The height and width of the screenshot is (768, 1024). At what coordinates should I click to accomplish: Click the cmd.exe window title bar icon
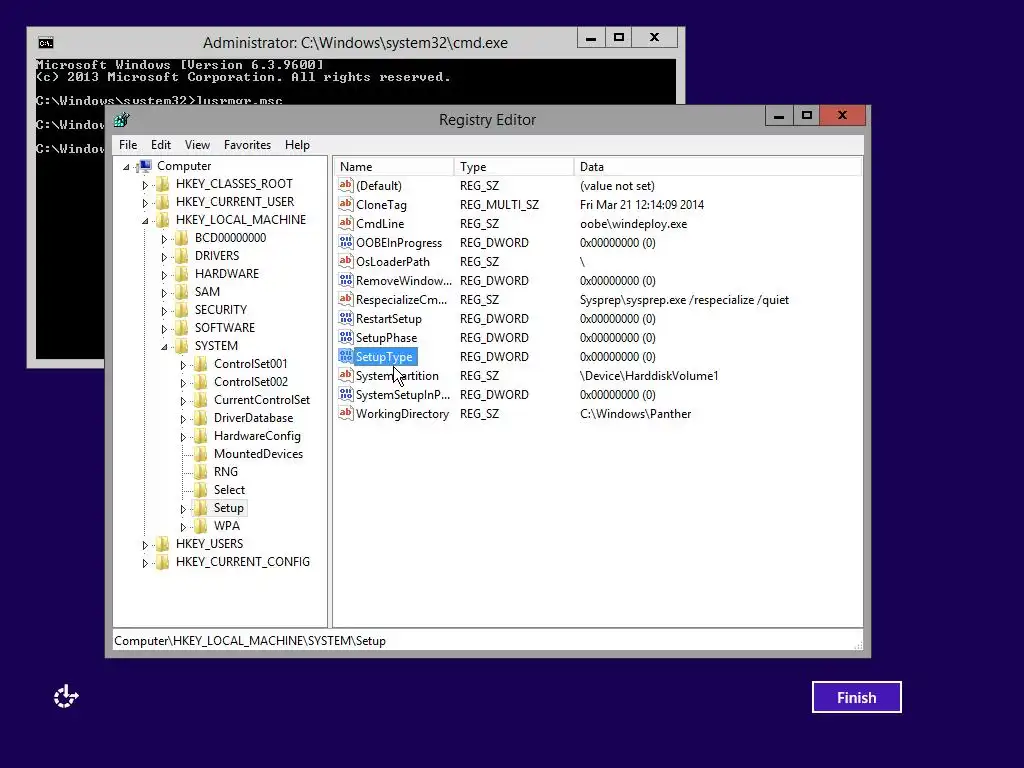click(46, 43)
